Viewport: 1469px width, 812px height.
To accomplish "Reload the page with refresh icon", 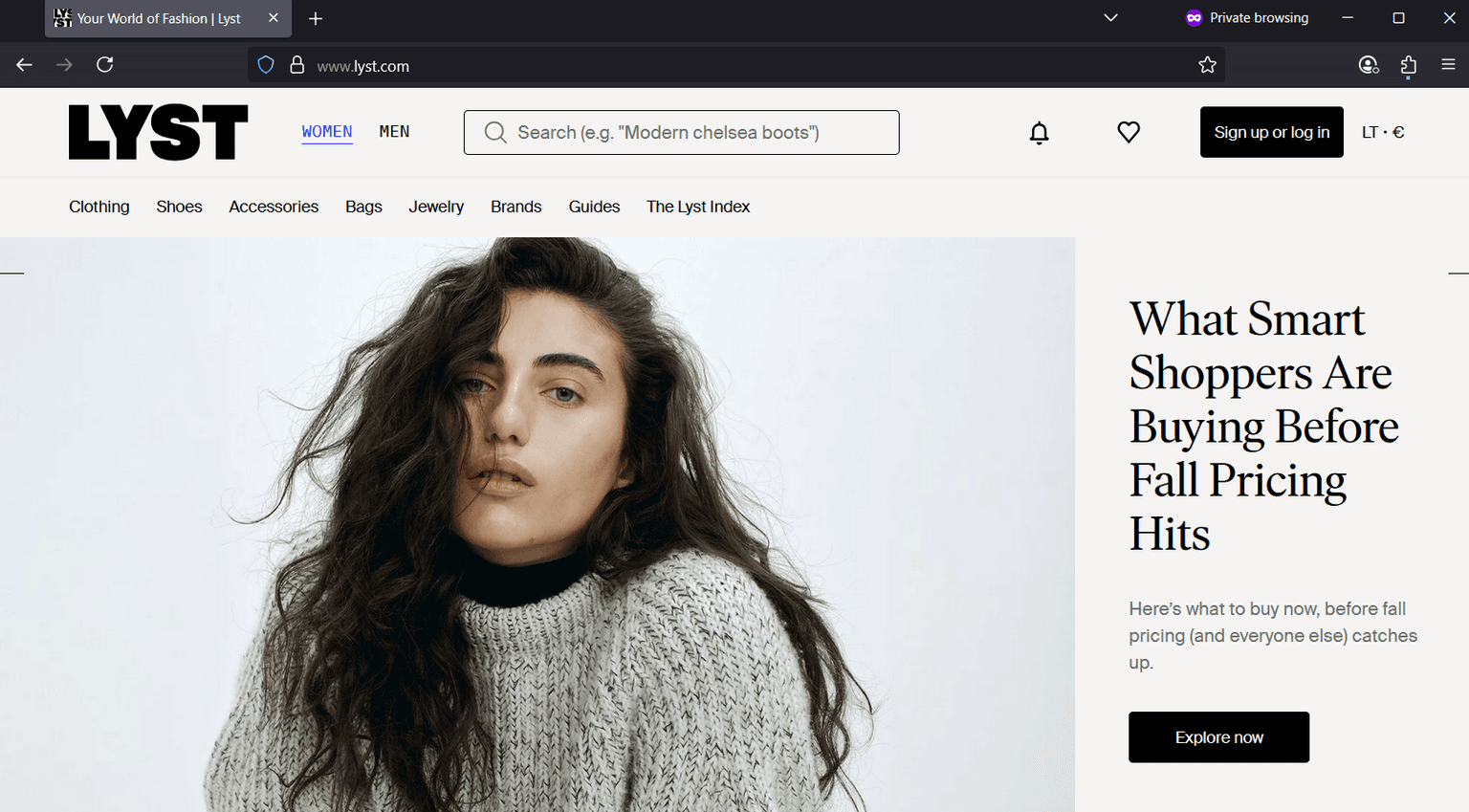I will click(x=105, y=65).
